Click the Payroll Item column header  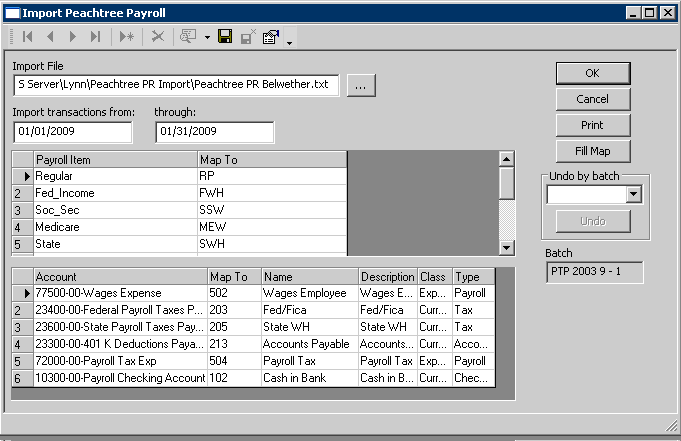pyautogui.click(x=116, y=160)
